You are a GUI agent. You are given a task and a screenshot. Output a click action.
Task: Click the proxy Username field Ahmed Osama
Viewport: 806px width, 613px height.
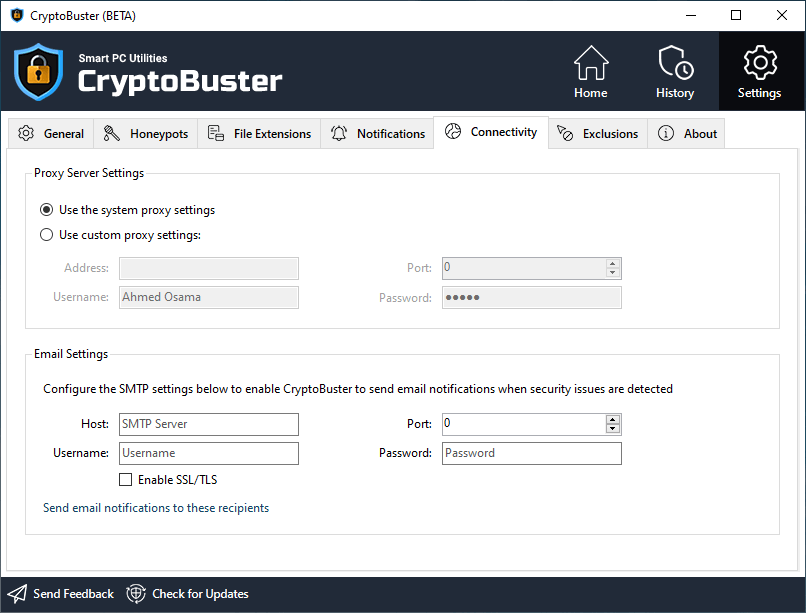pyautogui.click(x=209, y=298)
